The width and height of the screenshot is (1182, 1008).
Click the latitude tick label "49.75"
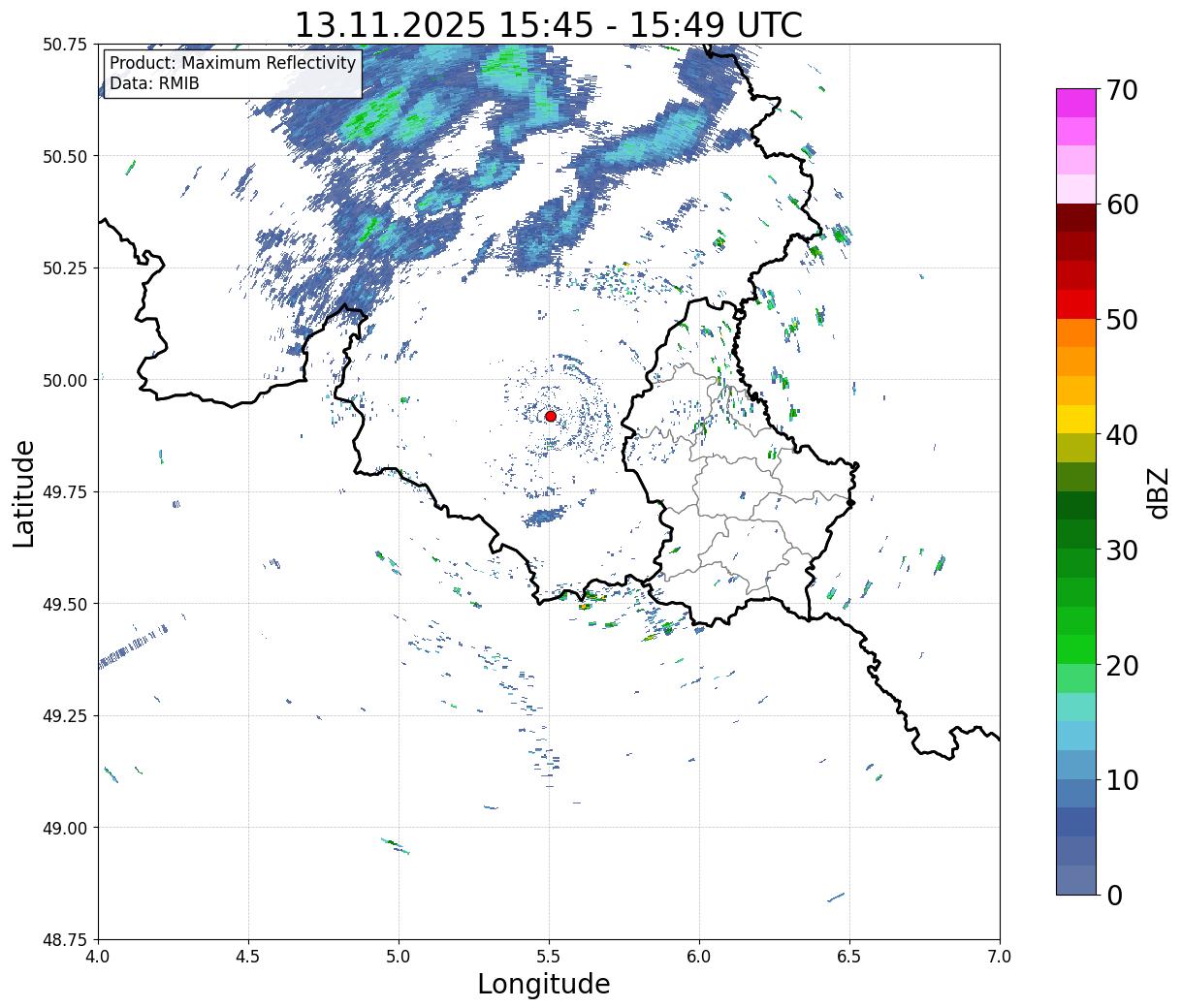(65, 492)
